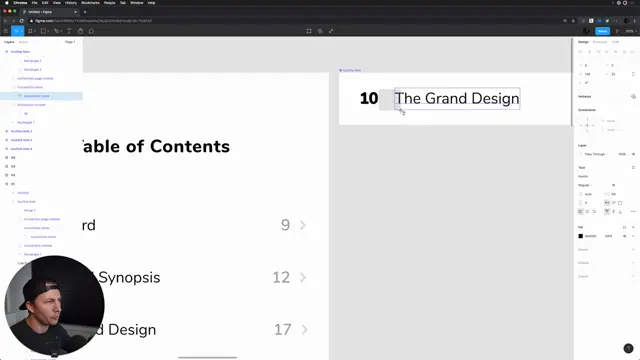The image size is (640, 360).
Task: Open the Figma main menu icon
Action: 6,31
